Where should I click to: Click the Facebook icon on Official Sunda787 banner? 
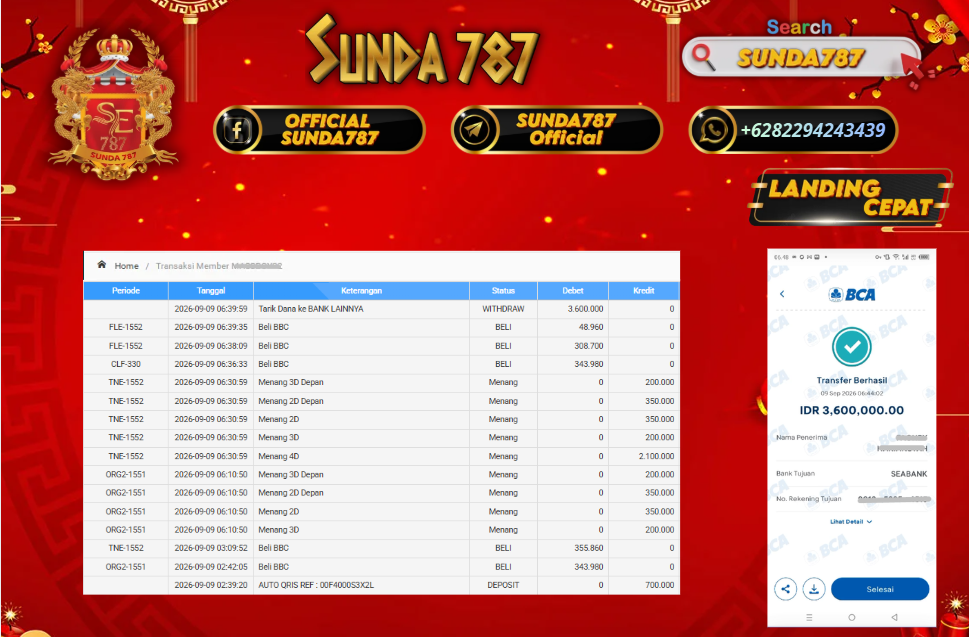coord(237,130)
